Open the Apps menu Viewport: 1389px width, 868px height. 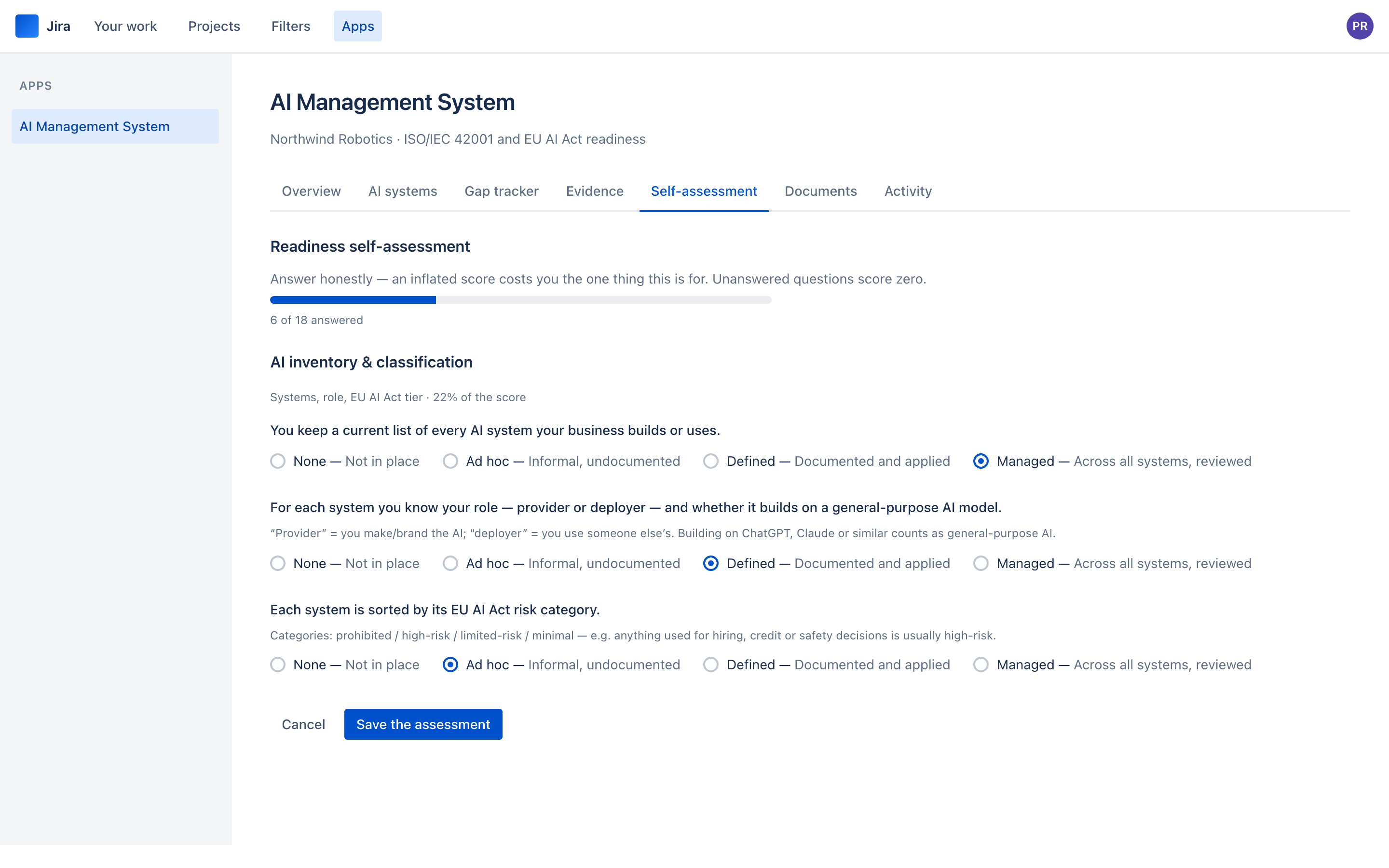(x=357, y=26)
